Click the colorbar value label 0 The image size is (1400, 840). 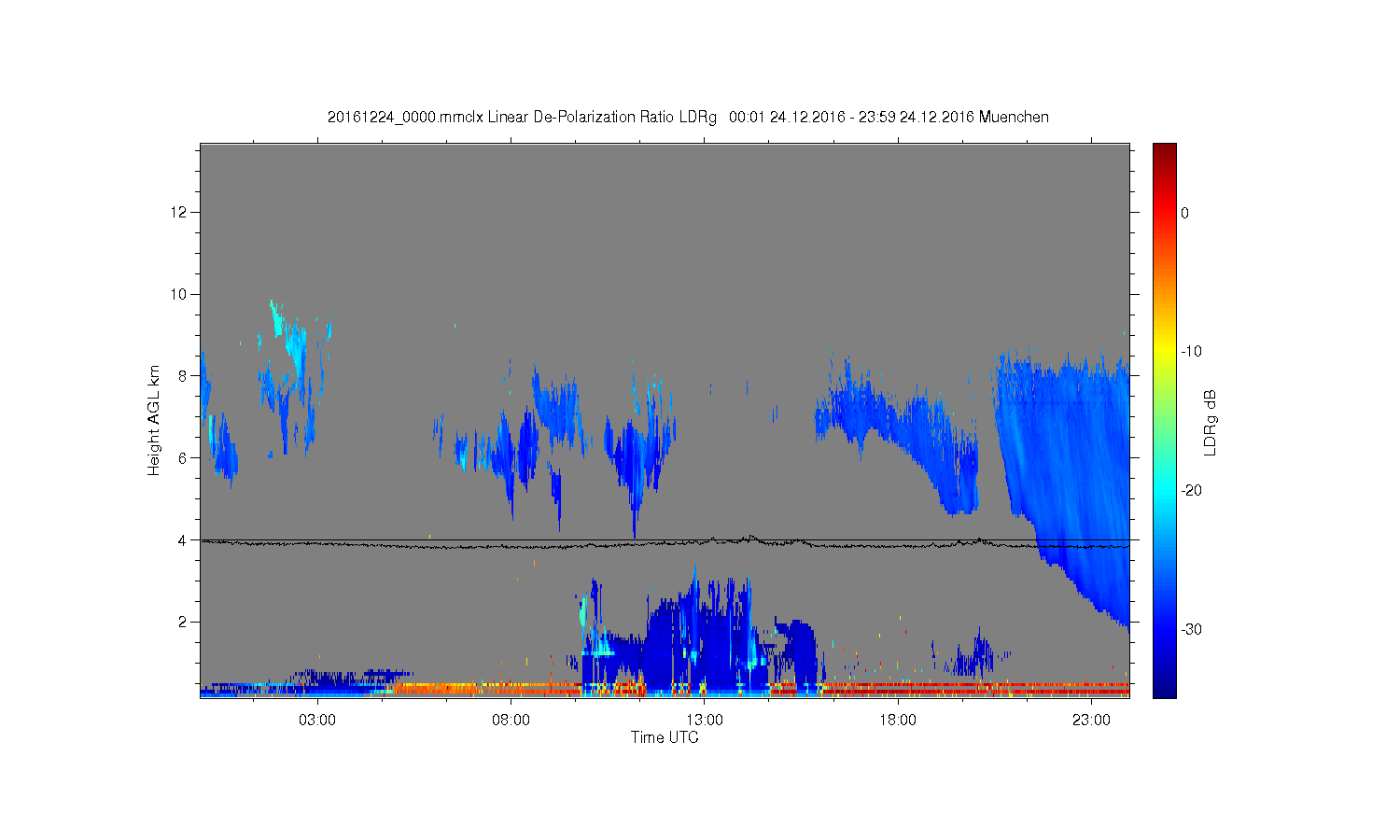tap(1184, 213)
